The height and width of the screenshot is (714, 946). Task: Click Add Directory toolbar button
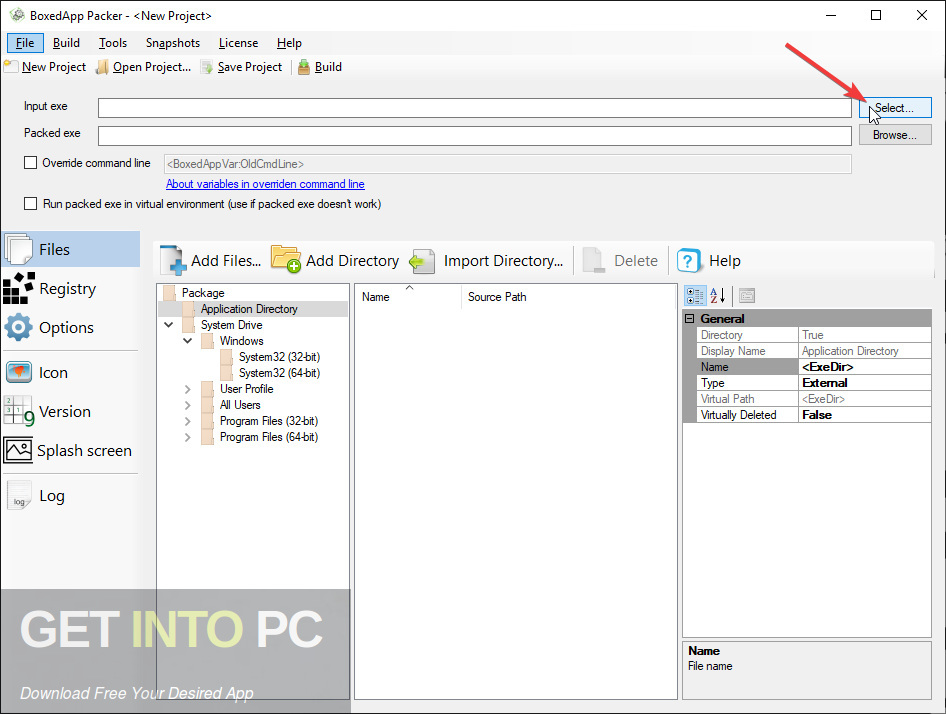tap(335, 261)
